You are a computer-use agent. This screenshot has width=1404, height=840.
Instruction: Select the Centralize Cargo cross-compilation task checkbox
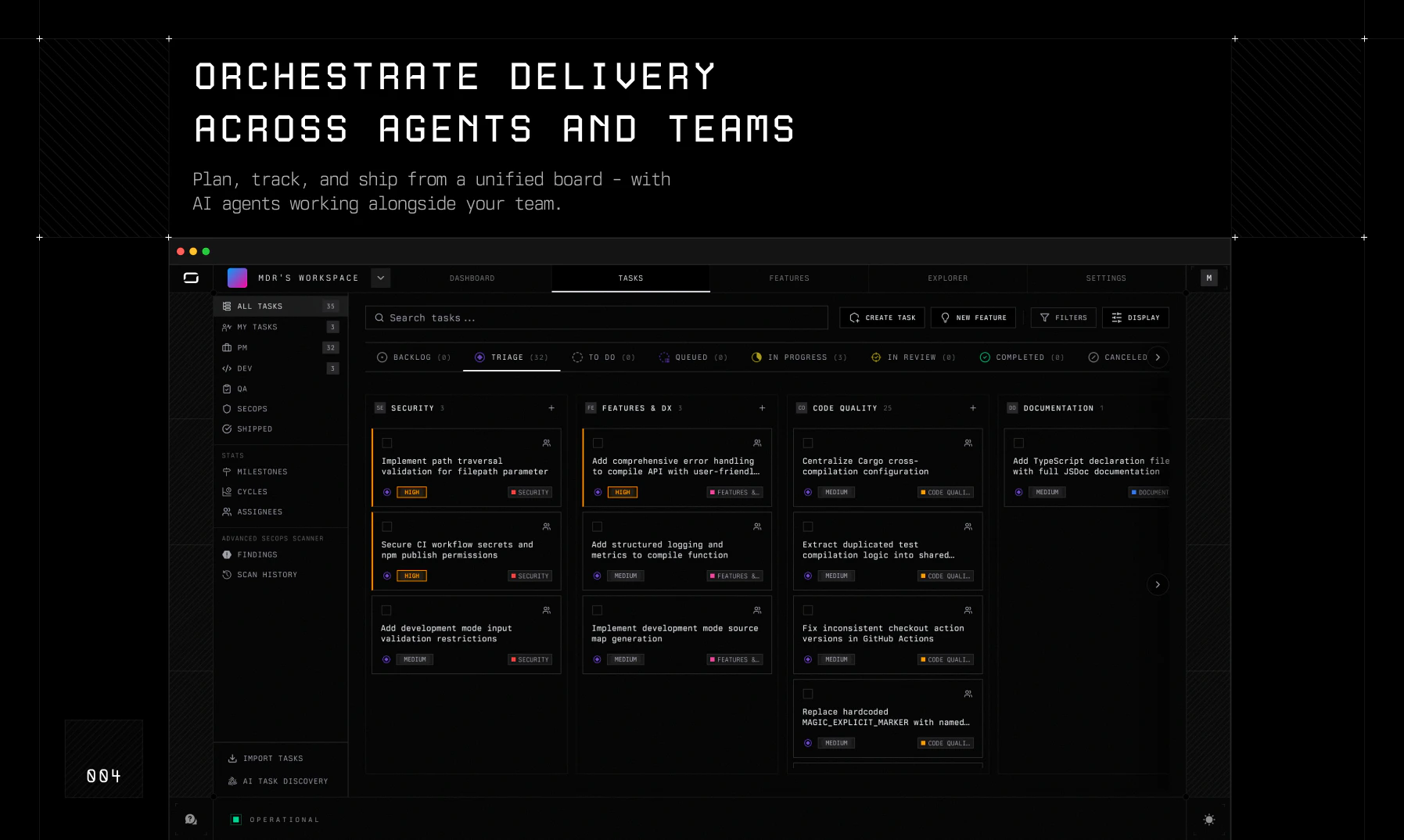(x=808, y=443)
